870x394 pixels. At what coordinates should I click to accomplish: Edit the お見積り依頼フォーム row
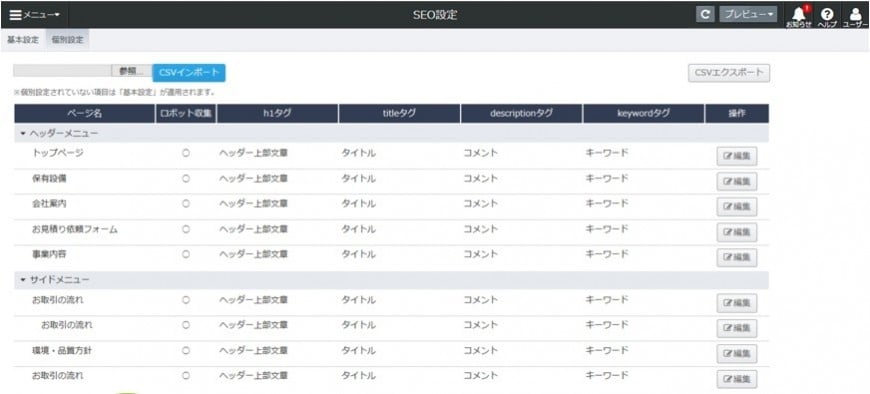(737, 232)
